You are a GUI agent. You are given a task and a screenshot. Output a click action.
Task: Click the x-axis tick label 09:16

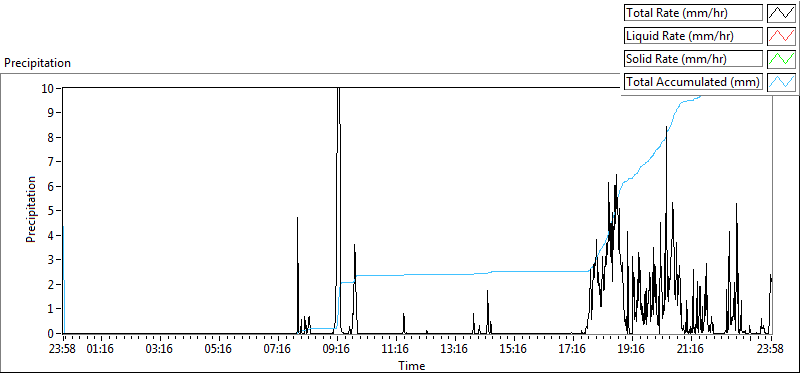pyautogui.click(x=337, y=350)
